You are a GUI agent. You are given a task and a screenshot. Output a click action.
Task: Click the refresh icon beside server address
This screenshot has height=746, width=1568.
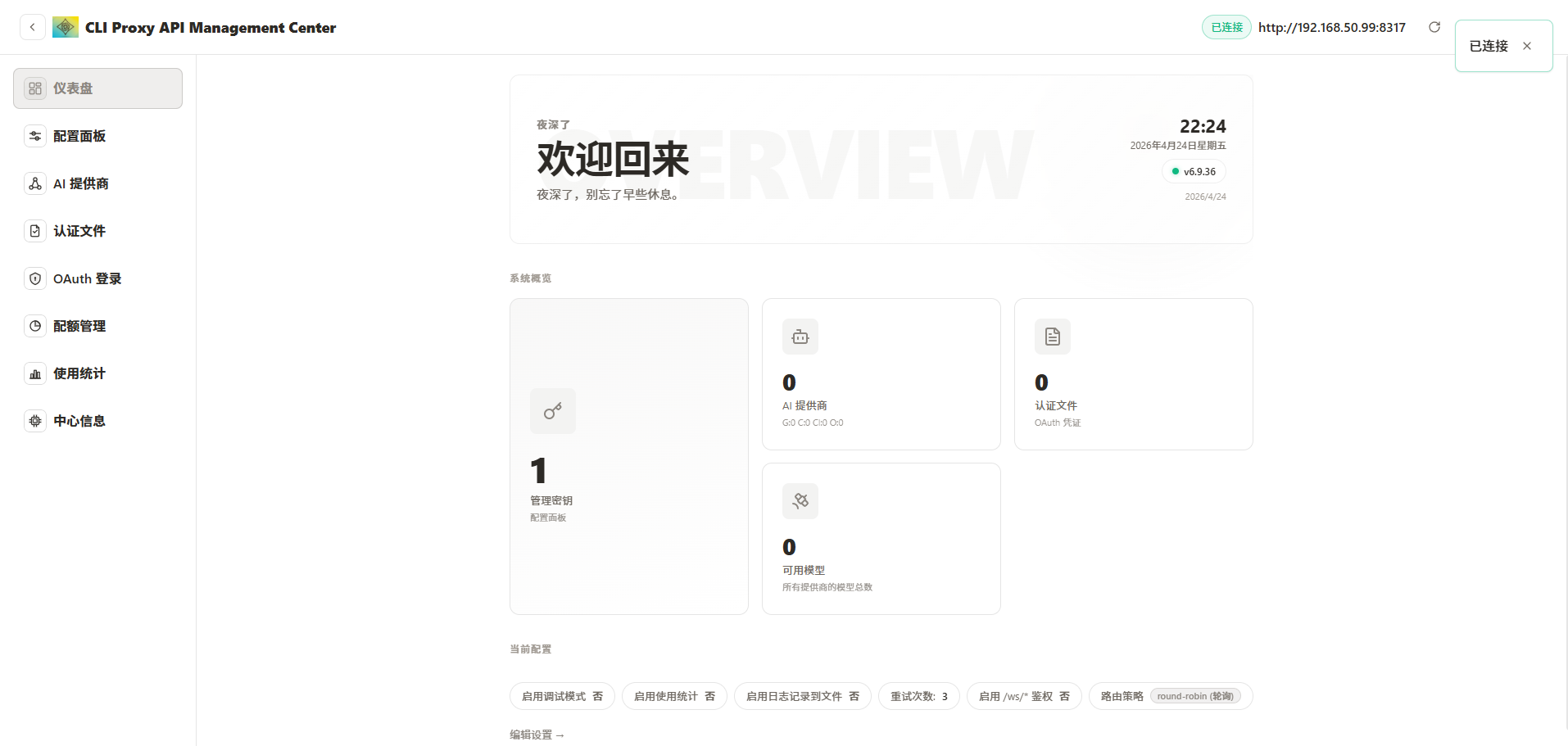[x=1434, y=27]
